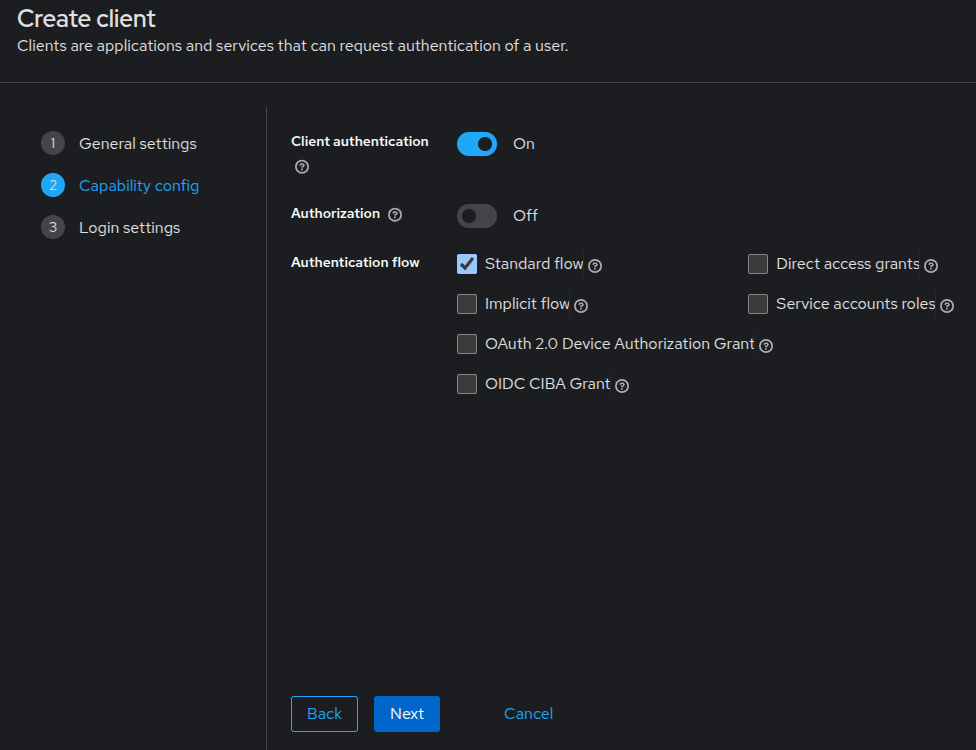976x750 pixels.
Task: Cancel client creation
Action: pos(528,714)
